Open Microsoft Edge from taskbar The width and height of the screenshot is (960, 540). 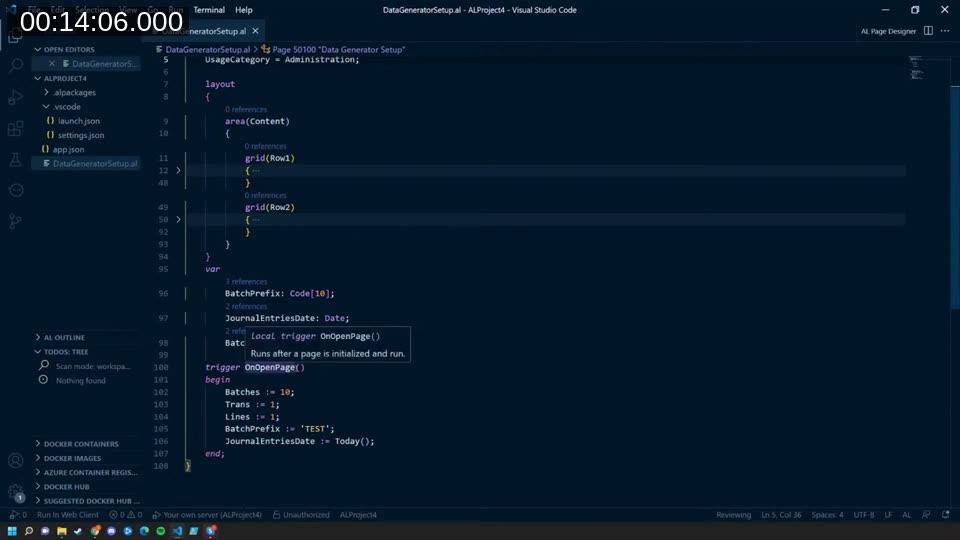(144, 531)
